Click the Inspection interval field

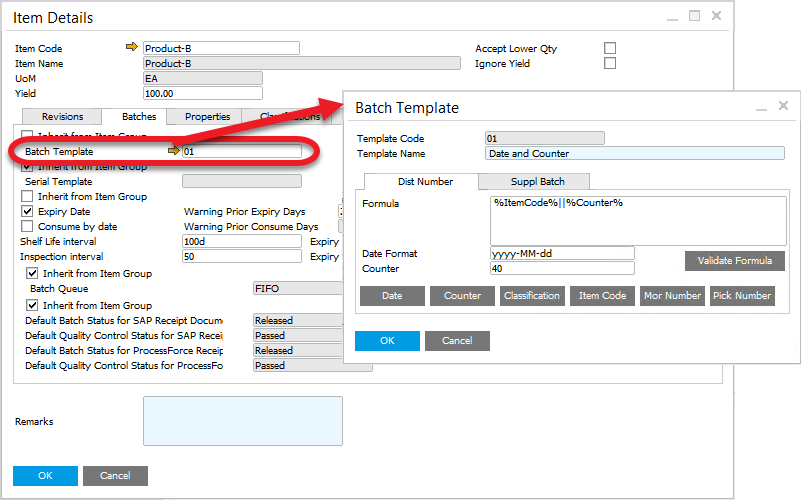pyautogui.click(x=242, y=256)
